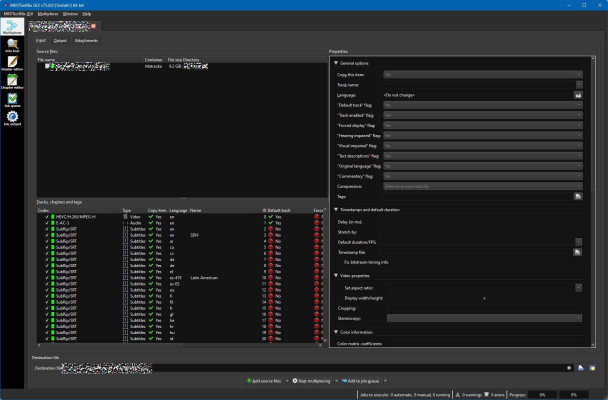Toggle checkbox of Latin American subtitle track
608x400 pixels.
[47, 278]
